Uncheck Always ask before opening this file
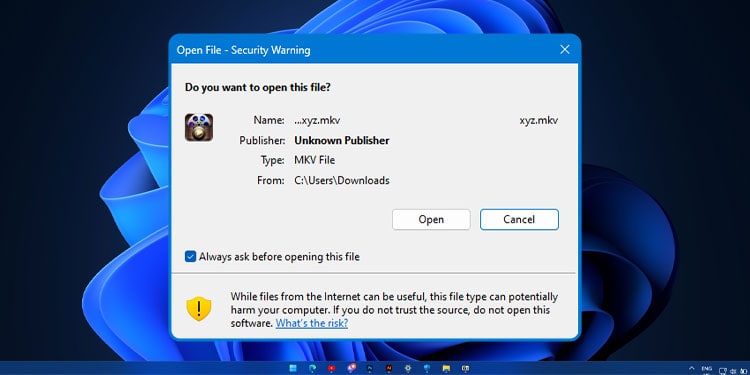The width and height of the screenshot is (750, 375). tap(190, 257)
